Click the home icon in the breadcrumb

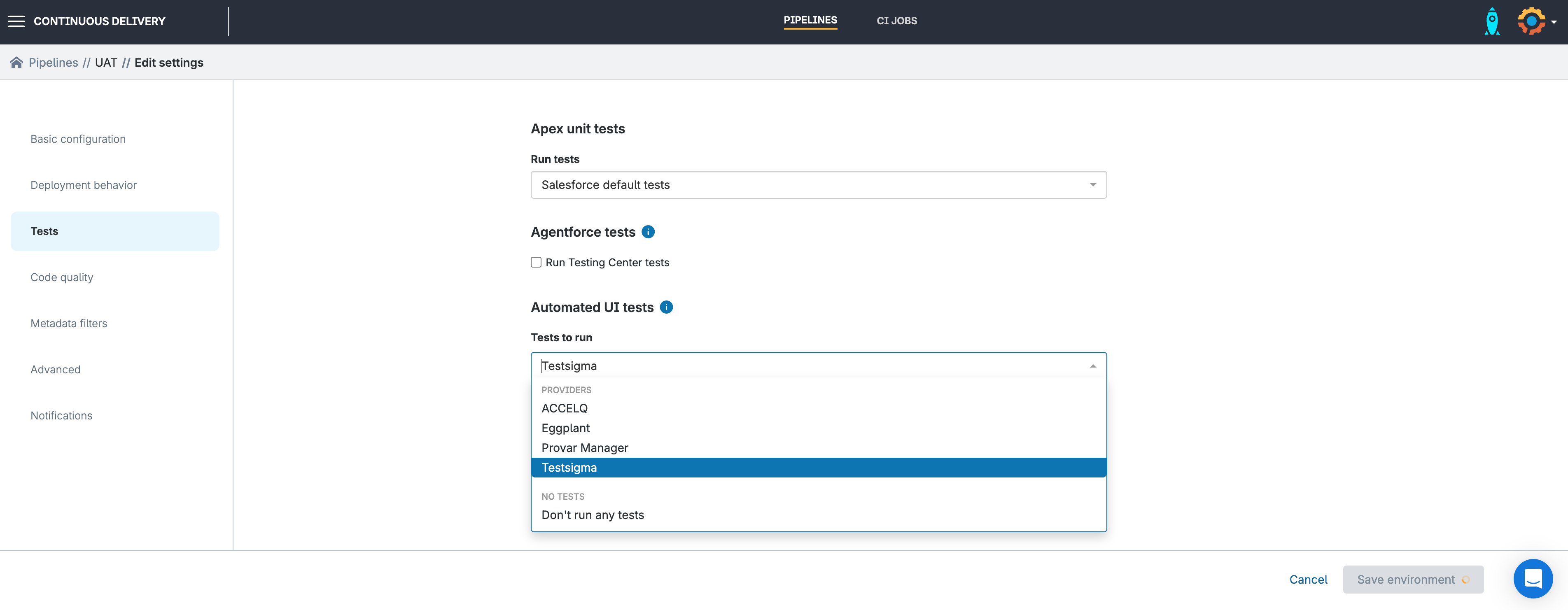coord(16,62)
